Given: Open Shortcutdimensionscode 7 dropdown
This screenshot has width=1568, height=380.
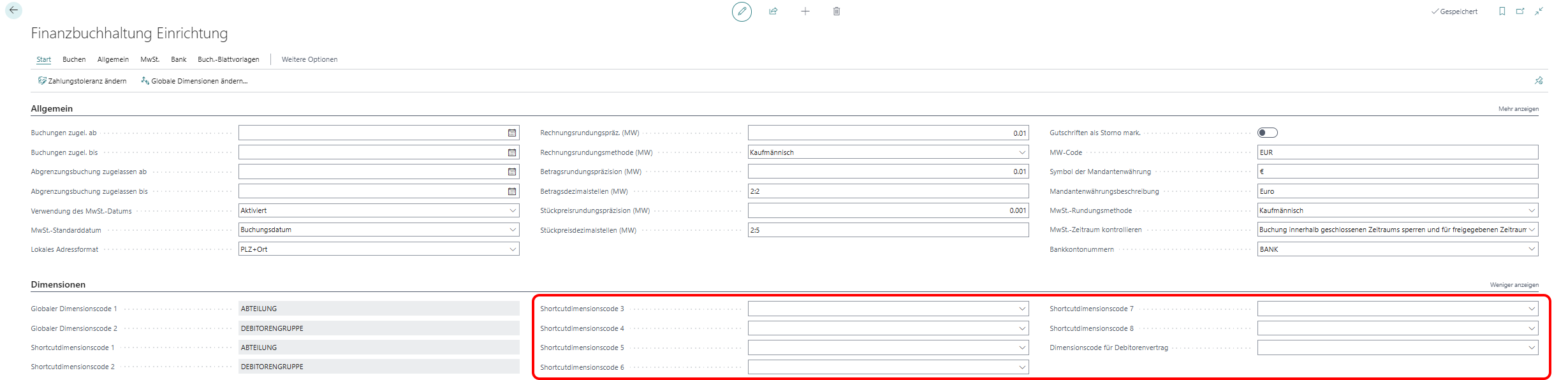Looking at the screenshot, I should point(1532,309).
